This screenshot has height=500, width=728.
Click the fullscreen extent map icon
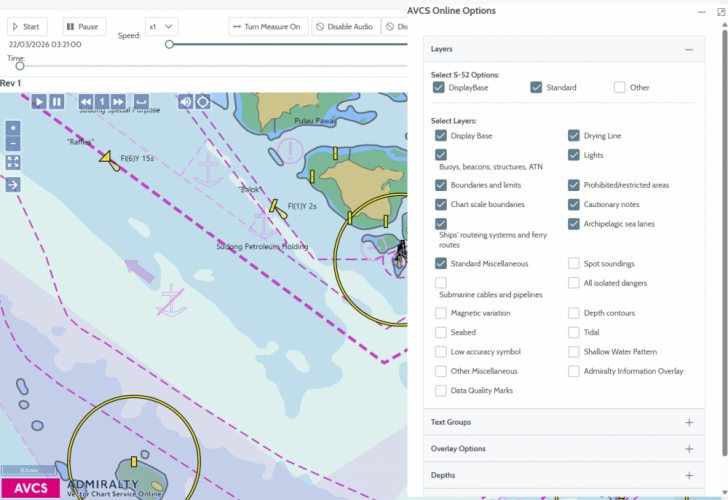[13, 161]
